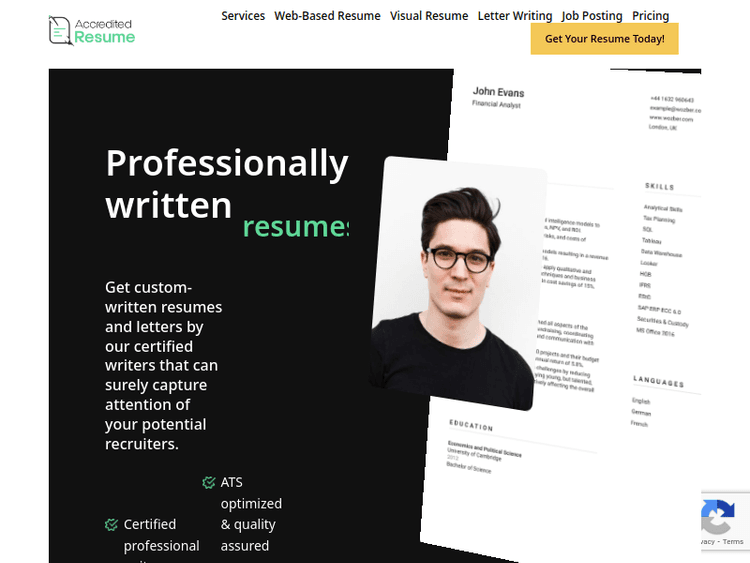Click the reCAPTCHA badge icon
750x563 pixels.
click(x=717, y=517)
